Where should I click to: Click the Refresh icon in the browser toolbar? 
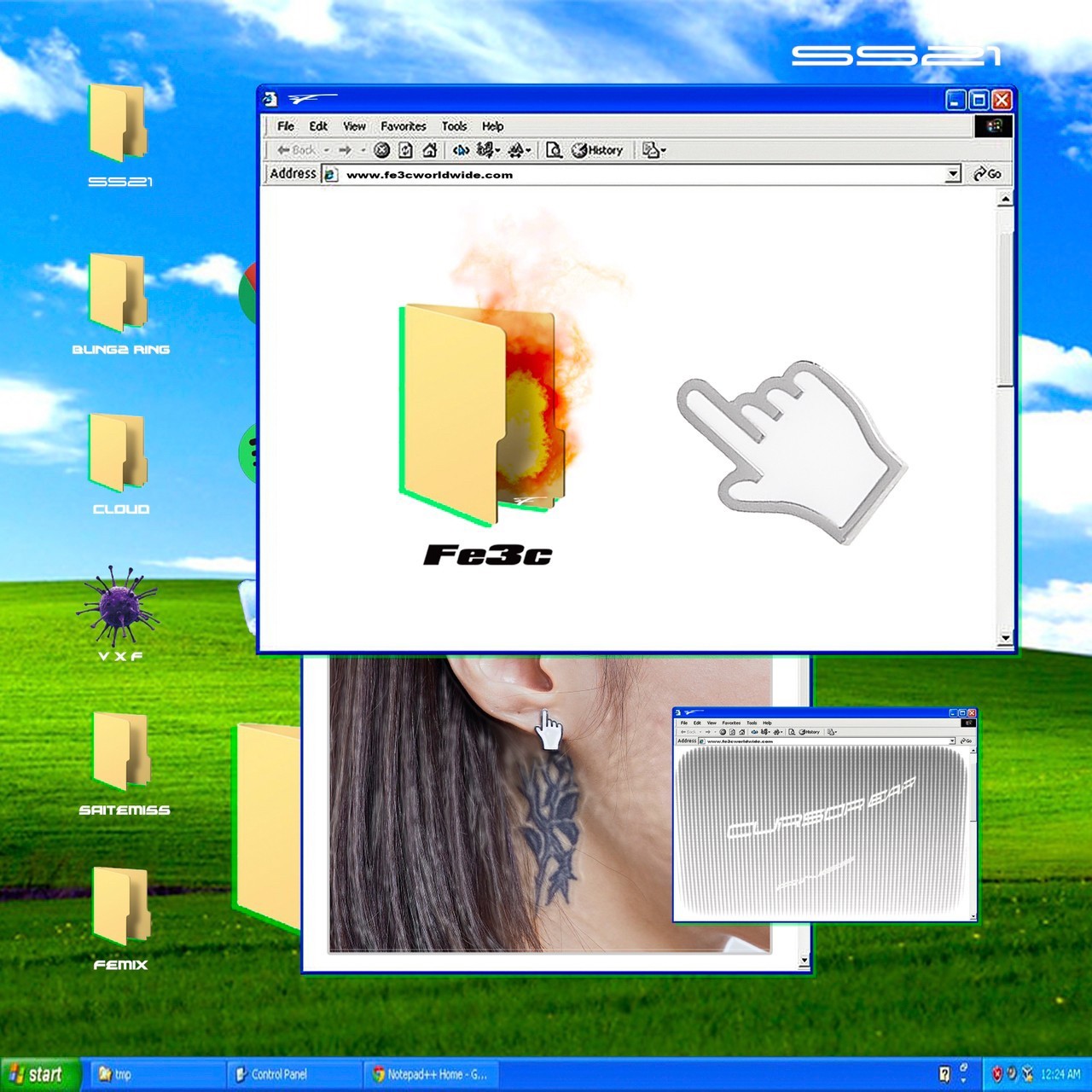404,149
